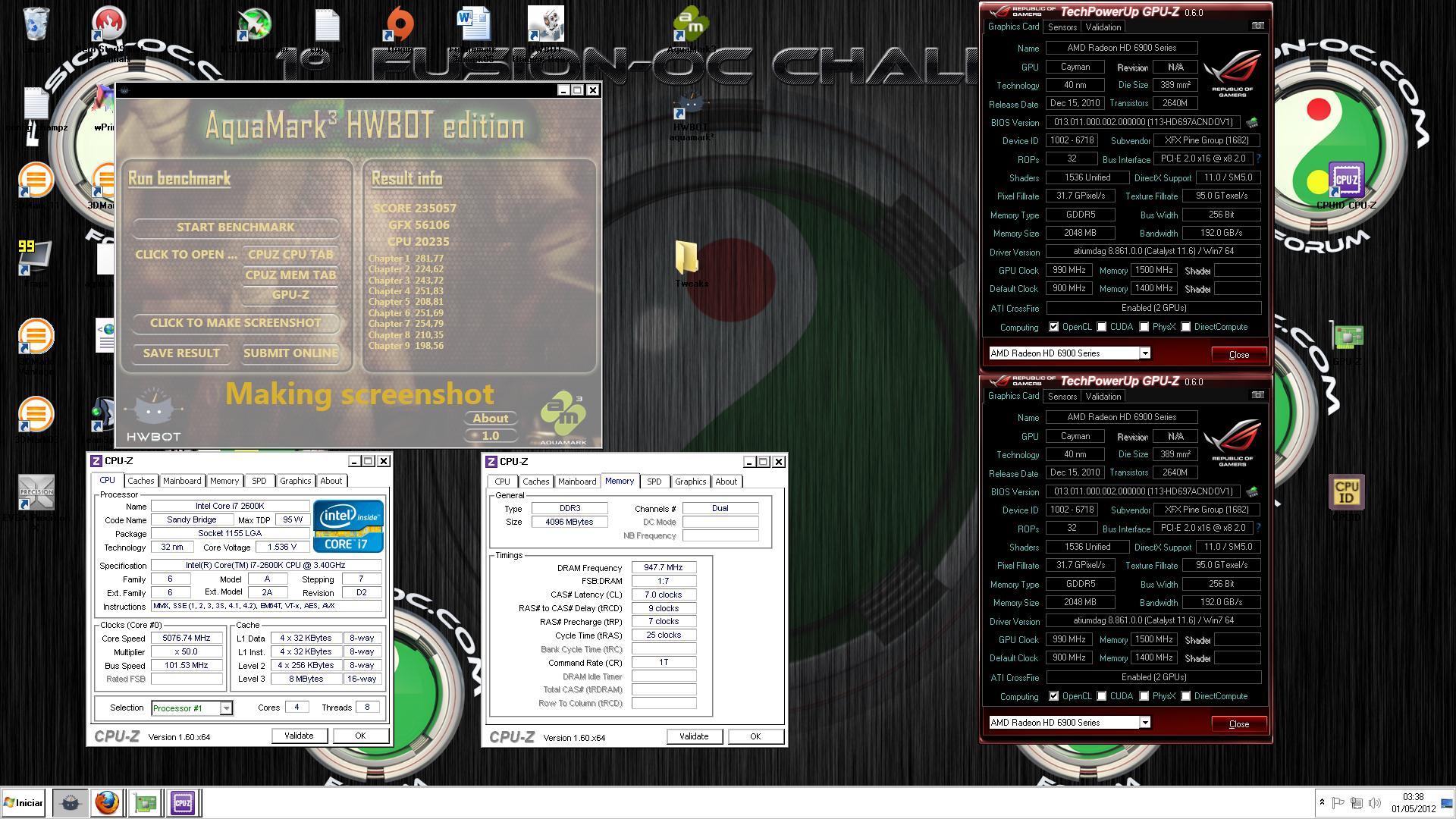Toggle OpenCL checkbox in top GPU-Z window
The image size is (1456, 819).
click(x=1053, y=327)
